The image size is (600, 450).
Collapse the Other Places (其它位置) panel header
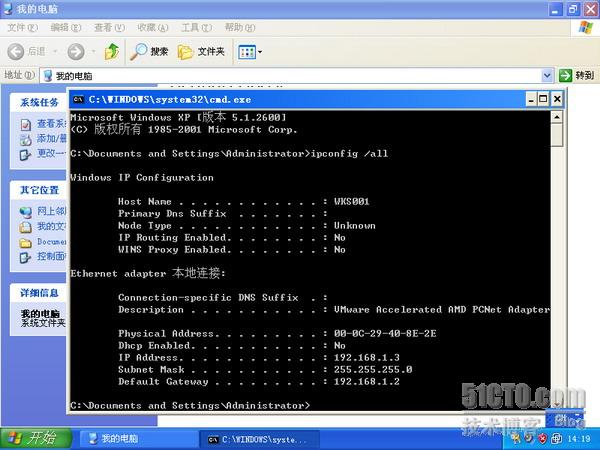(38, 190)
